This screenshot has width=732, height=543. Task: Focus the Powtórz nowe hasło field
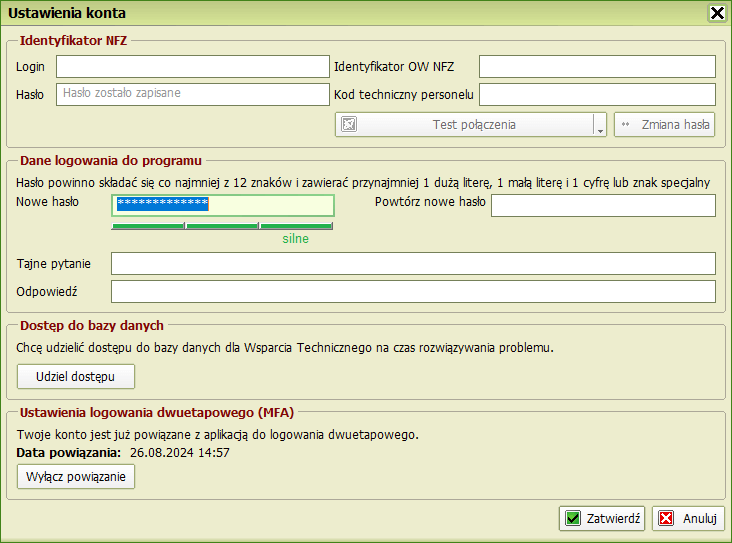[x=603, y=205]
